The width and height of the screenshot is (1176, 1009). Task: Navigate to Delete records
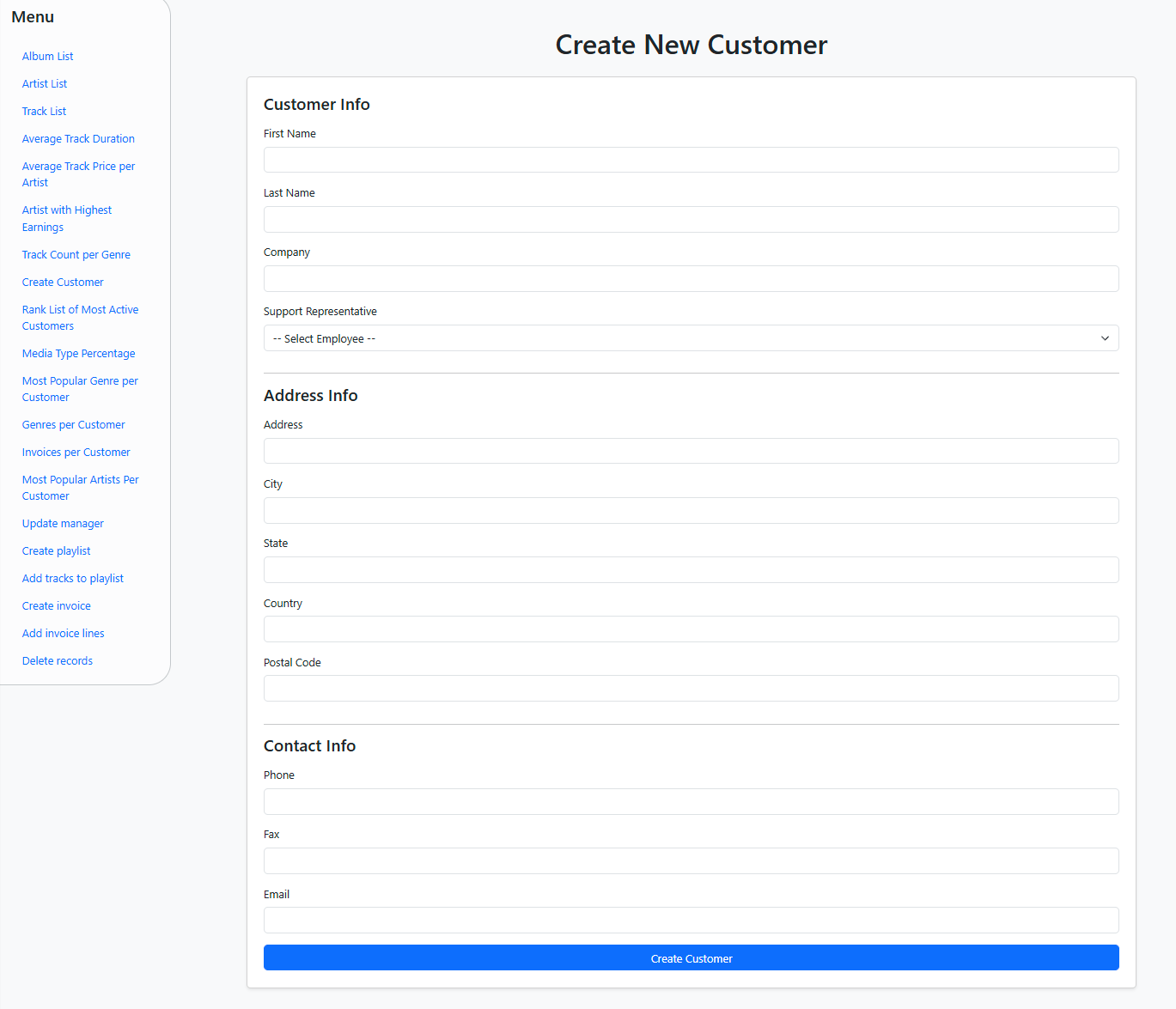(58, 661)
